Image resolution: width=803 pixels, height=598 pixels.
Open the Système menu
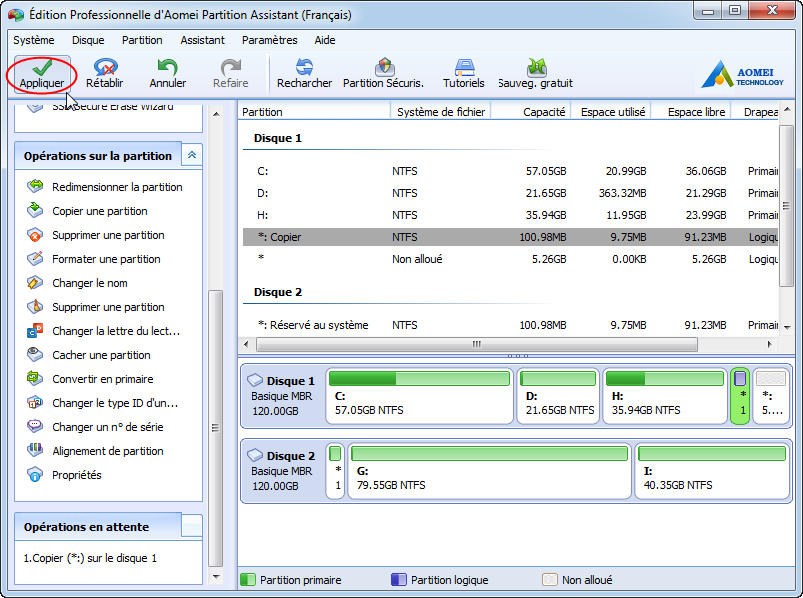pos(34,40)
